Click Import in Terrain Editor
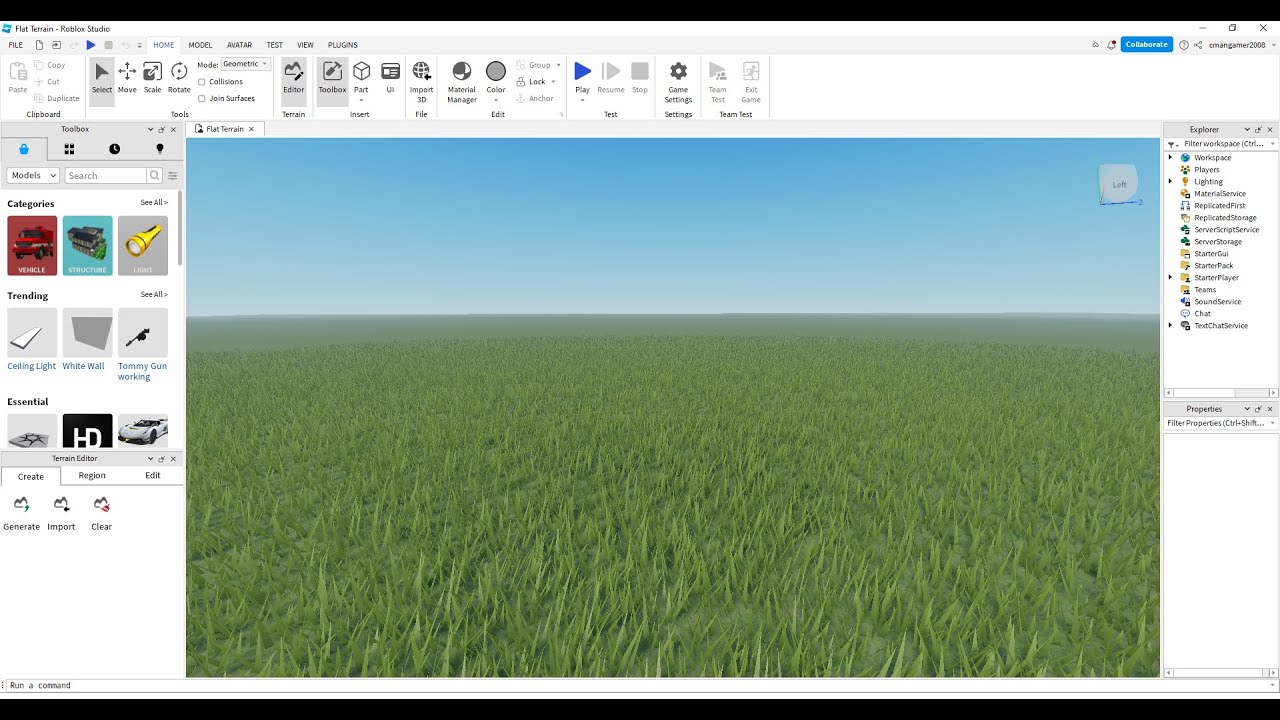 pyautogui.click(x=61, y=512)
